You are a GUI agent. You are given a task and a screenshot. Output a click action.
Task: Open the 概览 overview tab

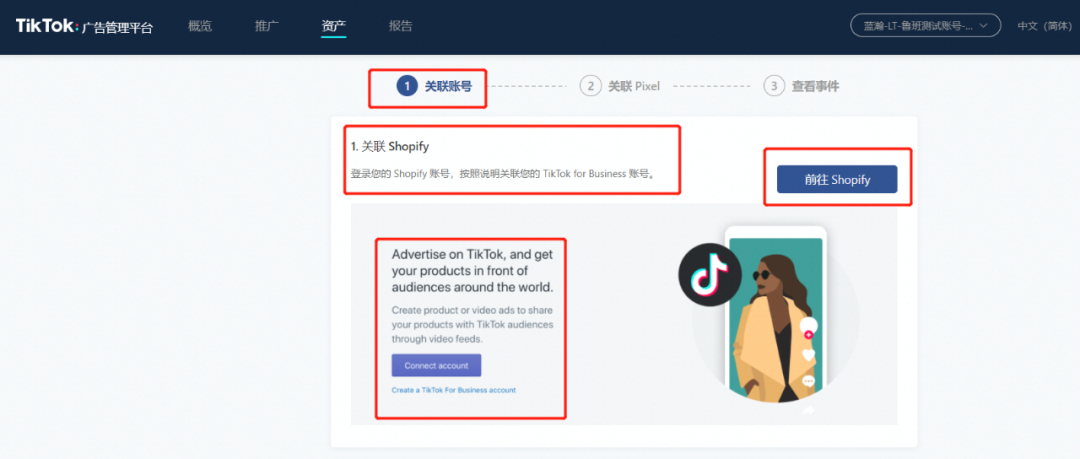pyautogui.click(x=200, y=27)
